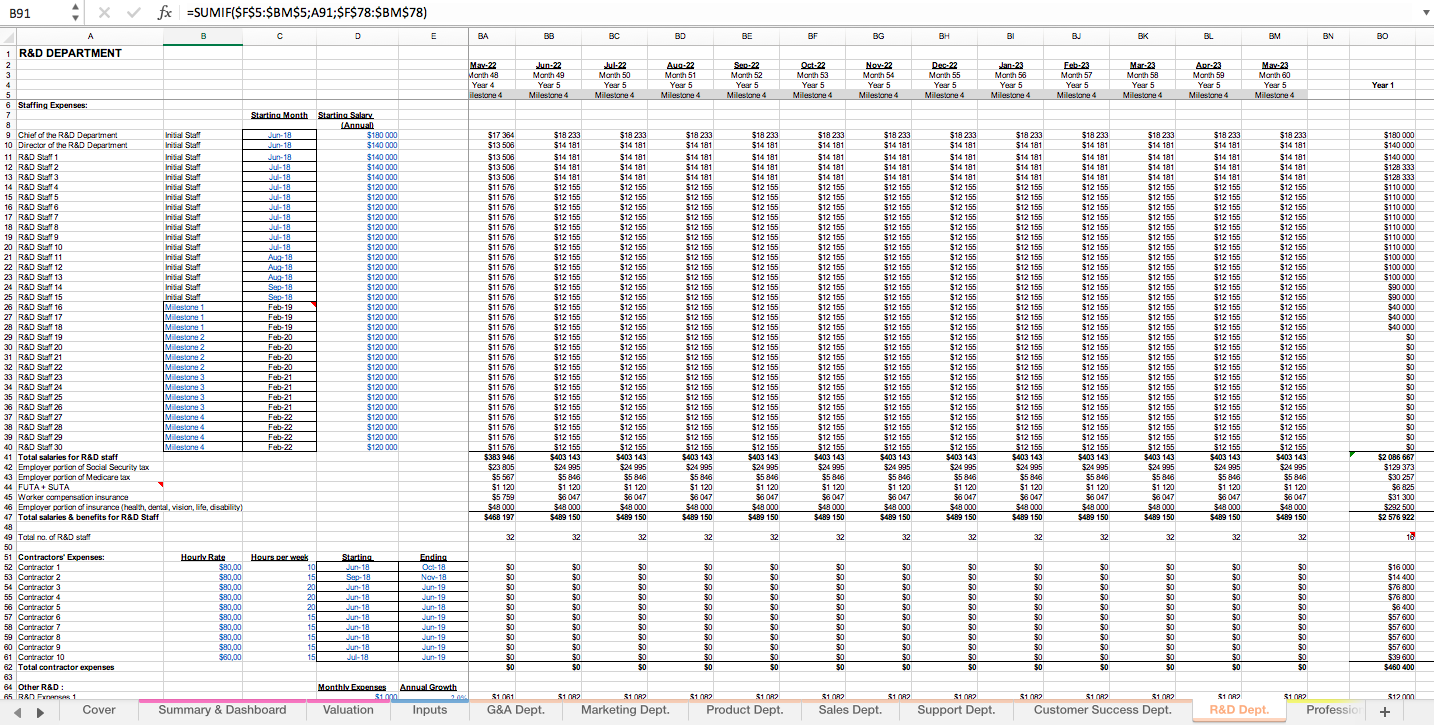This screenshot has width=1434, height=725.
Task: Click the R&D DEPARTMENT title cell
Action: coord(70,53)
